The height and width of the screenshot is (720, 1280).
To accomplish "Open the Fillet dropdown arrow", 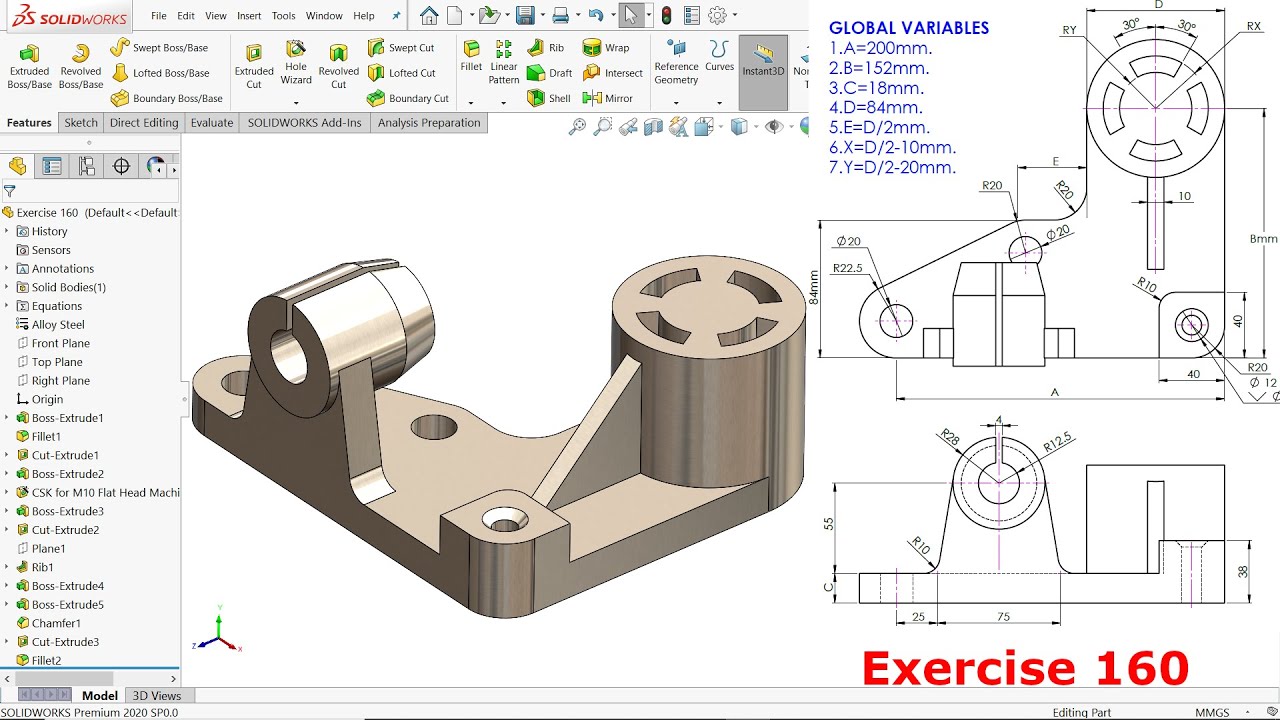I will click(x=471, y=101).
